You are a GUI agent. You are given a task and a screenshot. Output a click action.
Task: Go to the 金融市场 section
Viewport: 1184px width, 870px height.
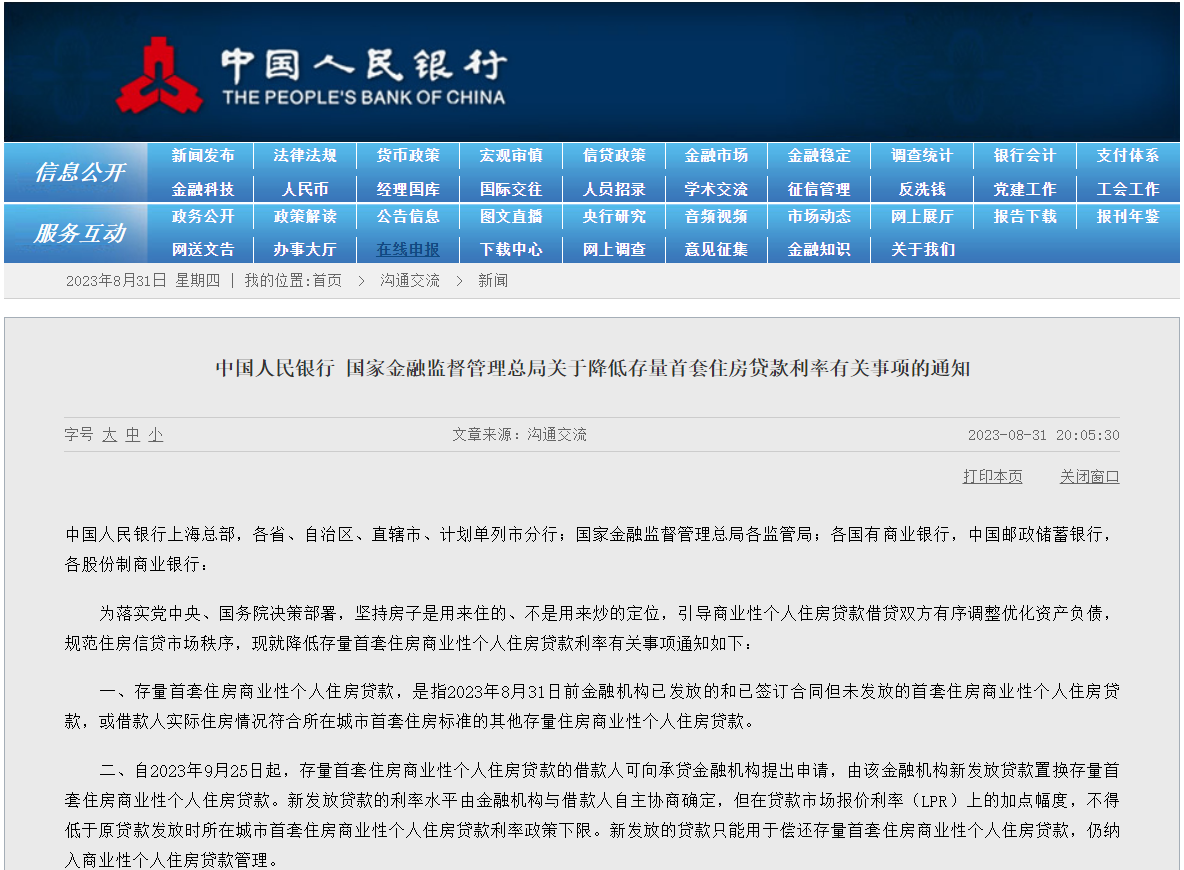(x=716, y=156)
